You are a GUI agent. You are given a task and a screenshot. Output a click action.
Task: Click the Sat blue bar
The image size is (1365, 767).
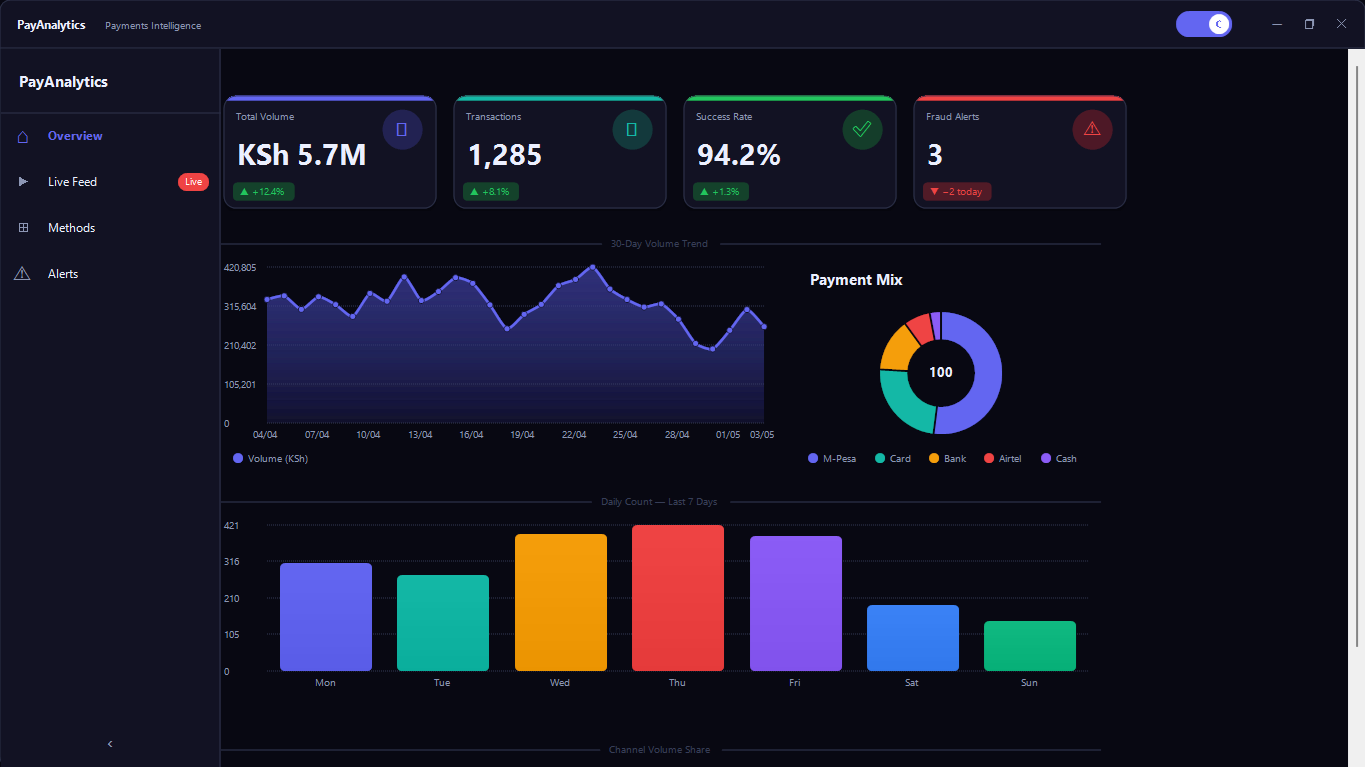(x=913, y=638)
